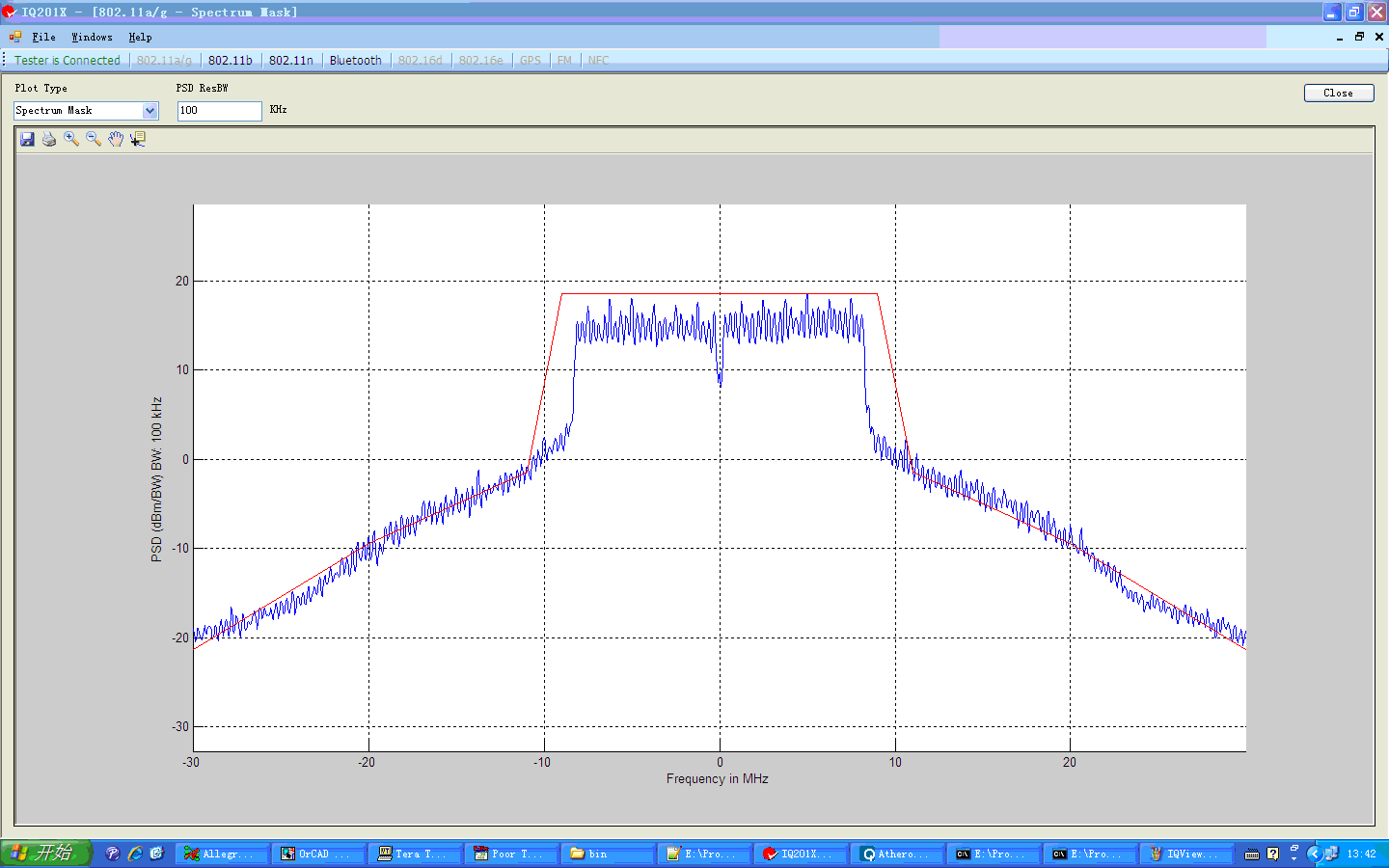
Task: Open the Windows menu
Action: coord(92,37)
